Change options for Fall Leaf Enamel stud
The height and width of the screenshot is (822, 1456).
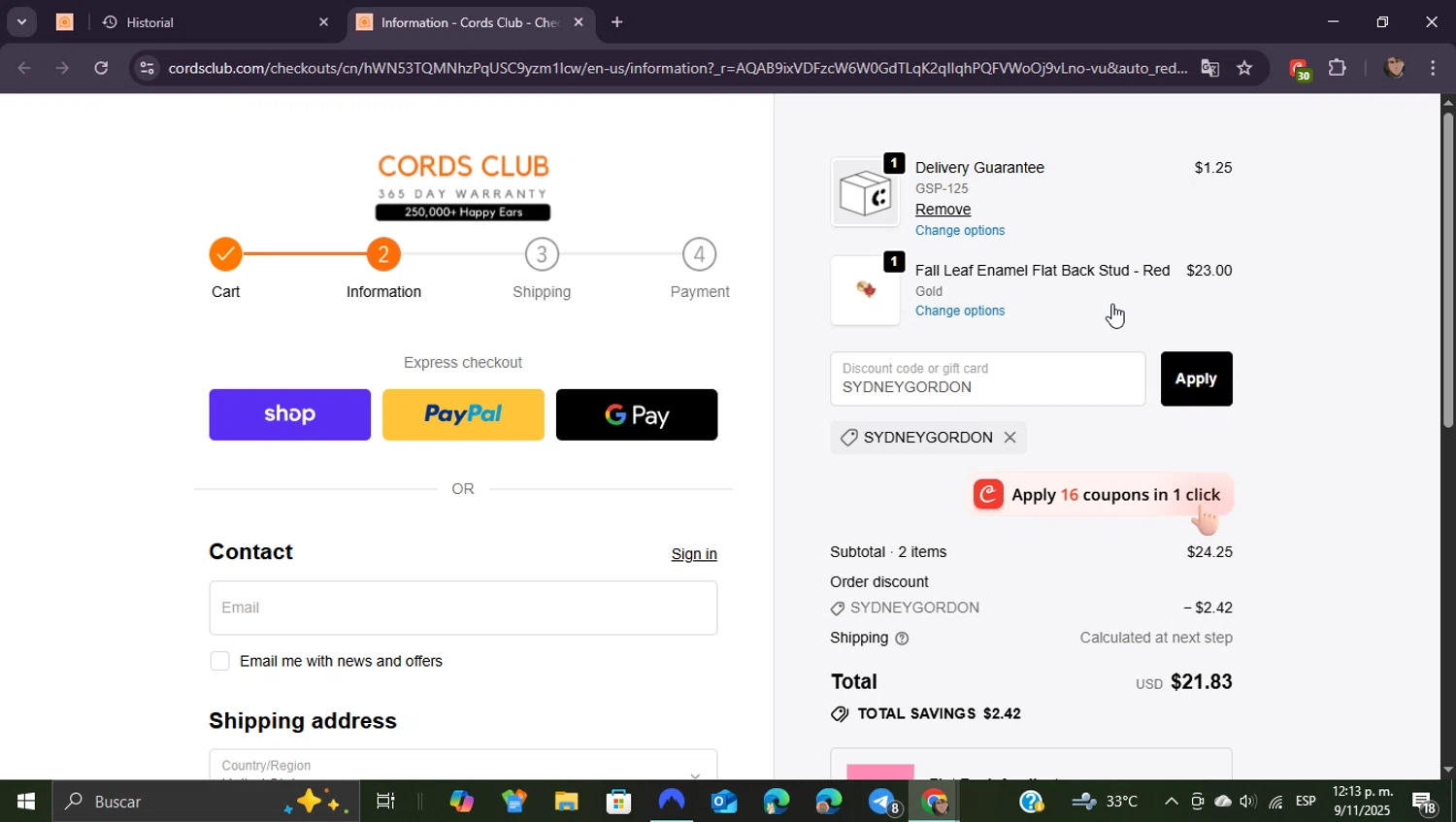pyautogui.click(x=960, y=311)
